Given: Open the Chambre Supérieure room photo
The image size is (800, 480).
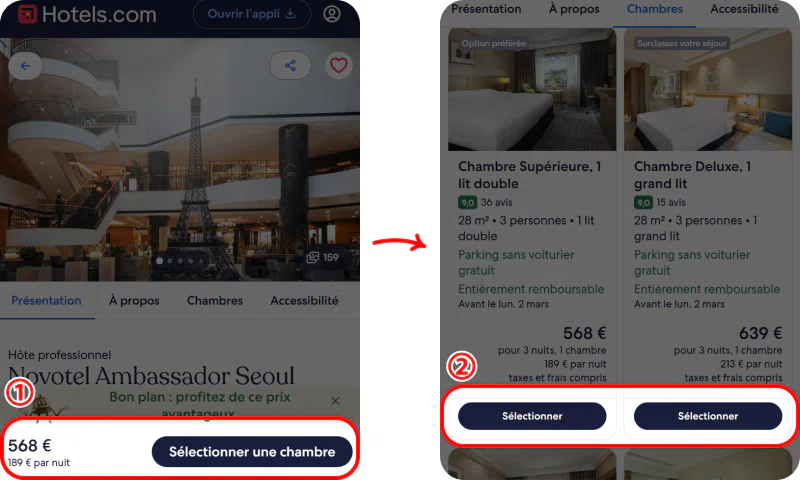Looking at the screenshot, I should pos(532,90).
